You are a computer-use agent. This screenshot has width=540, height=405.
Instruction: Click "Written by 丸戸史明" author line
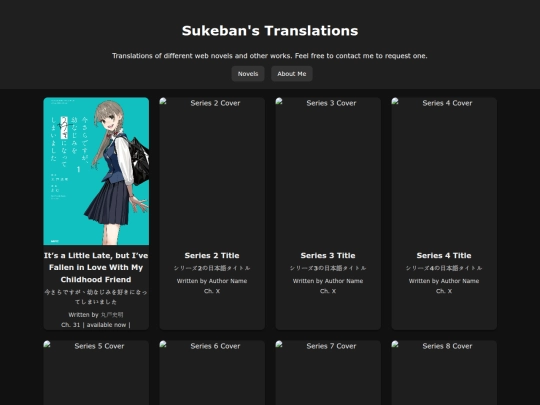pos(96,315)
